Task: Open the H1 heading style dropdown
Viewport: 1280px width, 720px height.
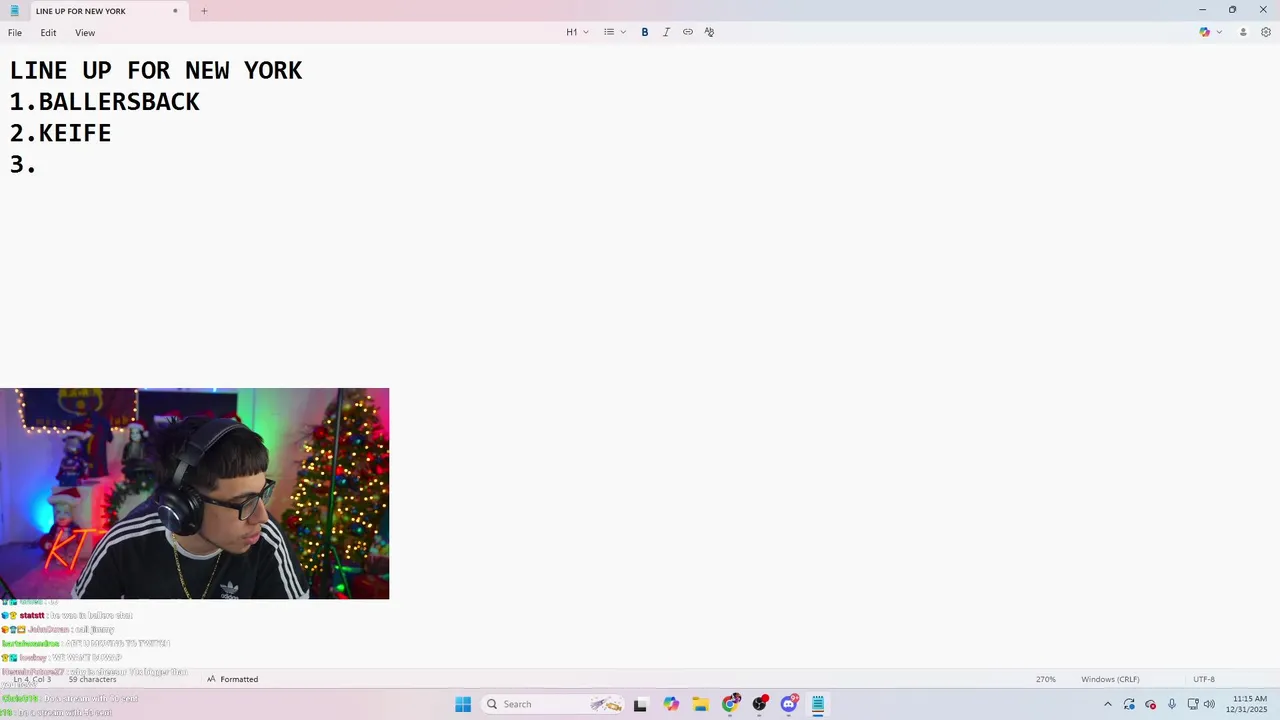Action: click(x=577, y=32)
